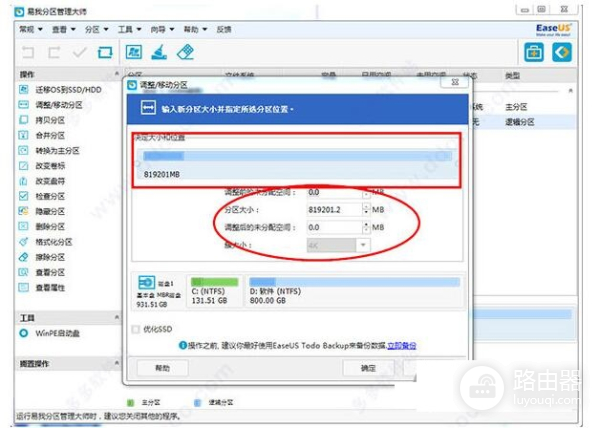
Task: Choose 格式化分区 from the sidebar
Action: (51, 241)
